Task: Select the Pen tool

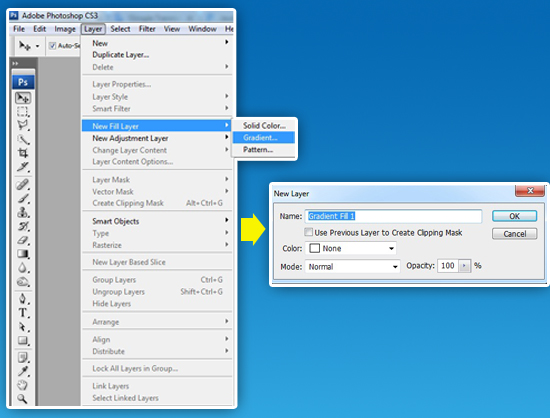Action: [x=23, y=299]
